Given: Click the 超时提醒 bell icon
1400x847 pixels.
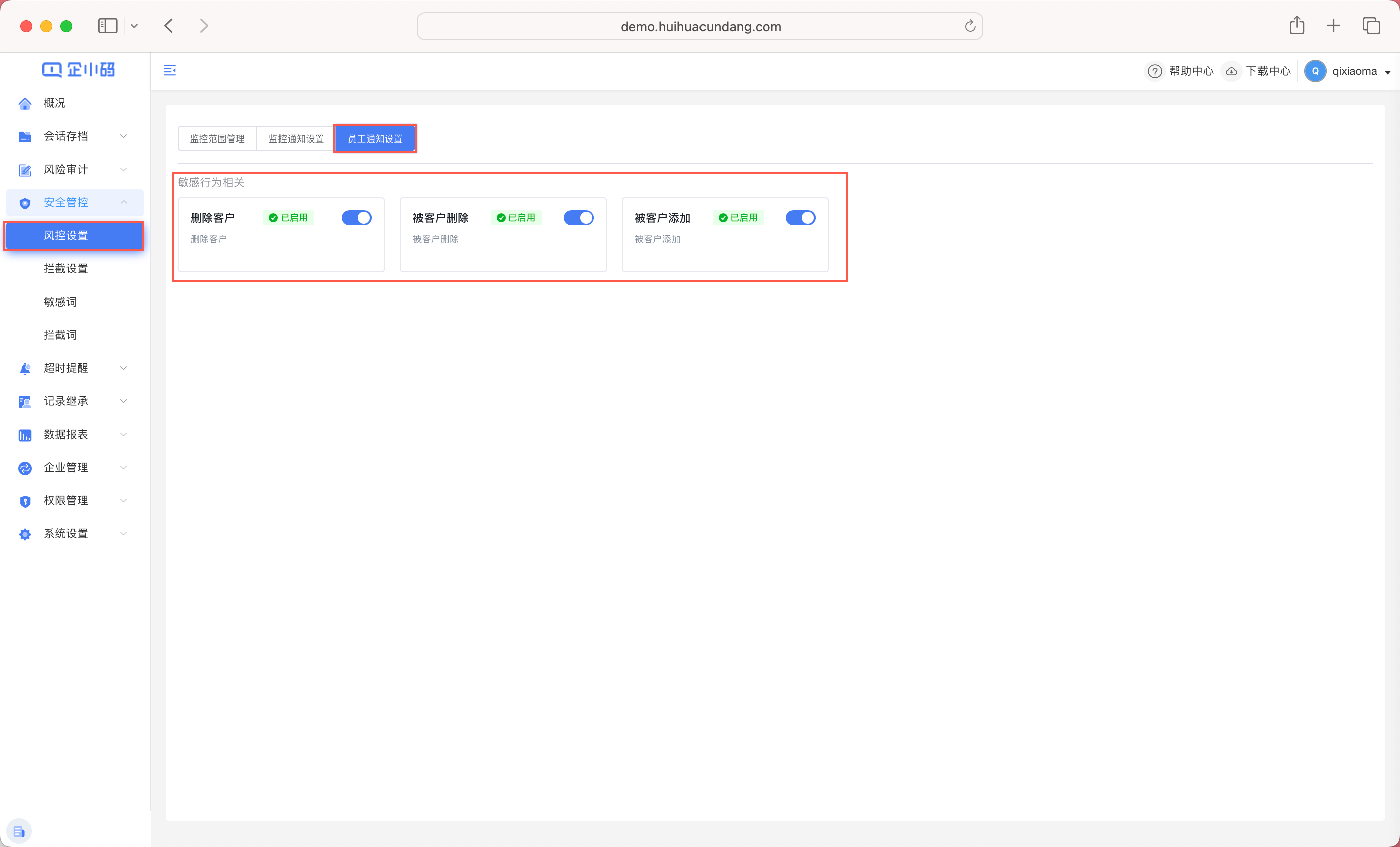Looking at the screenshot, I should click(x=25, y=368).
